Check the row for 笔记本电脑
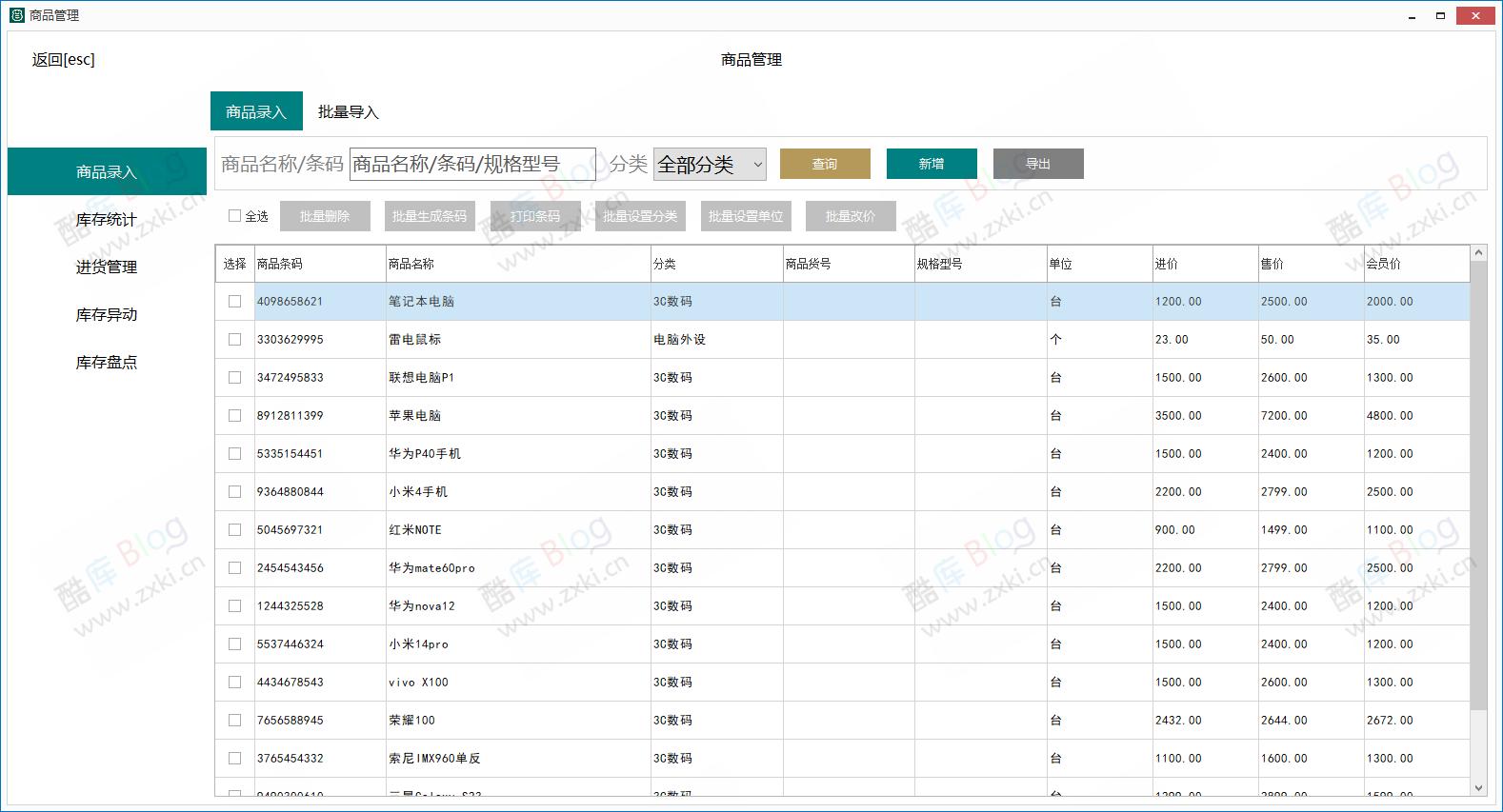This screenshot has width=1503, height=812. coord(234,302)
